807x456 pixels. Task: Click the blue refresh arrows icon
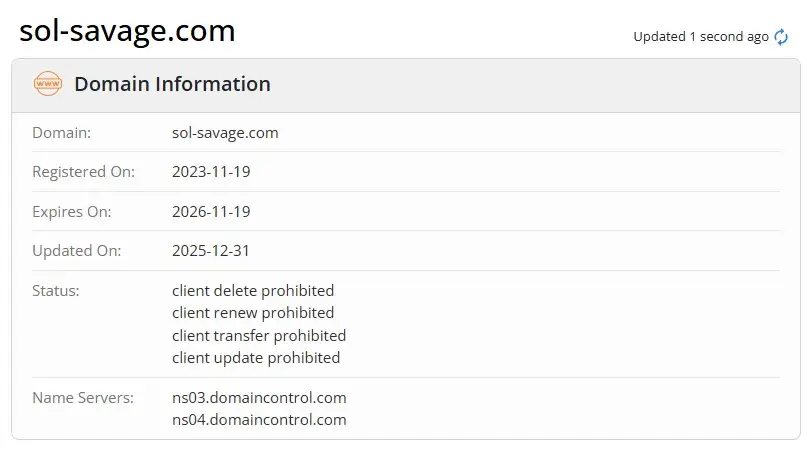781,37
